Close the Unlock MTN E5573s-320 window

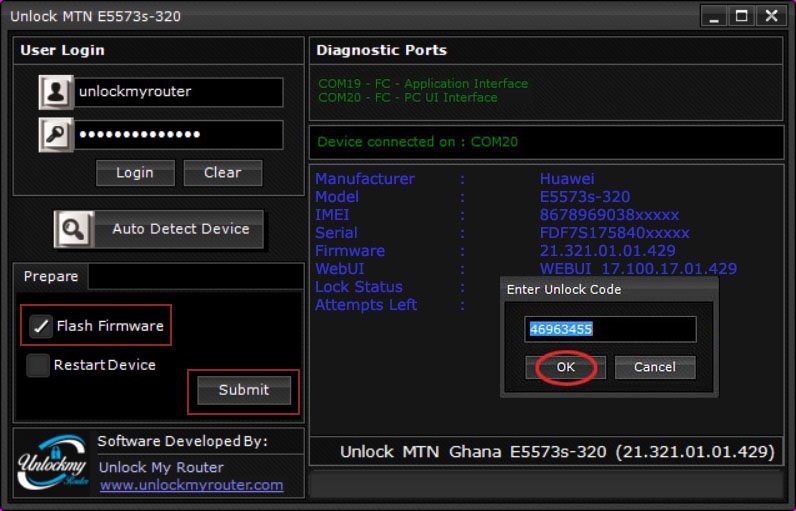[772, 17]
